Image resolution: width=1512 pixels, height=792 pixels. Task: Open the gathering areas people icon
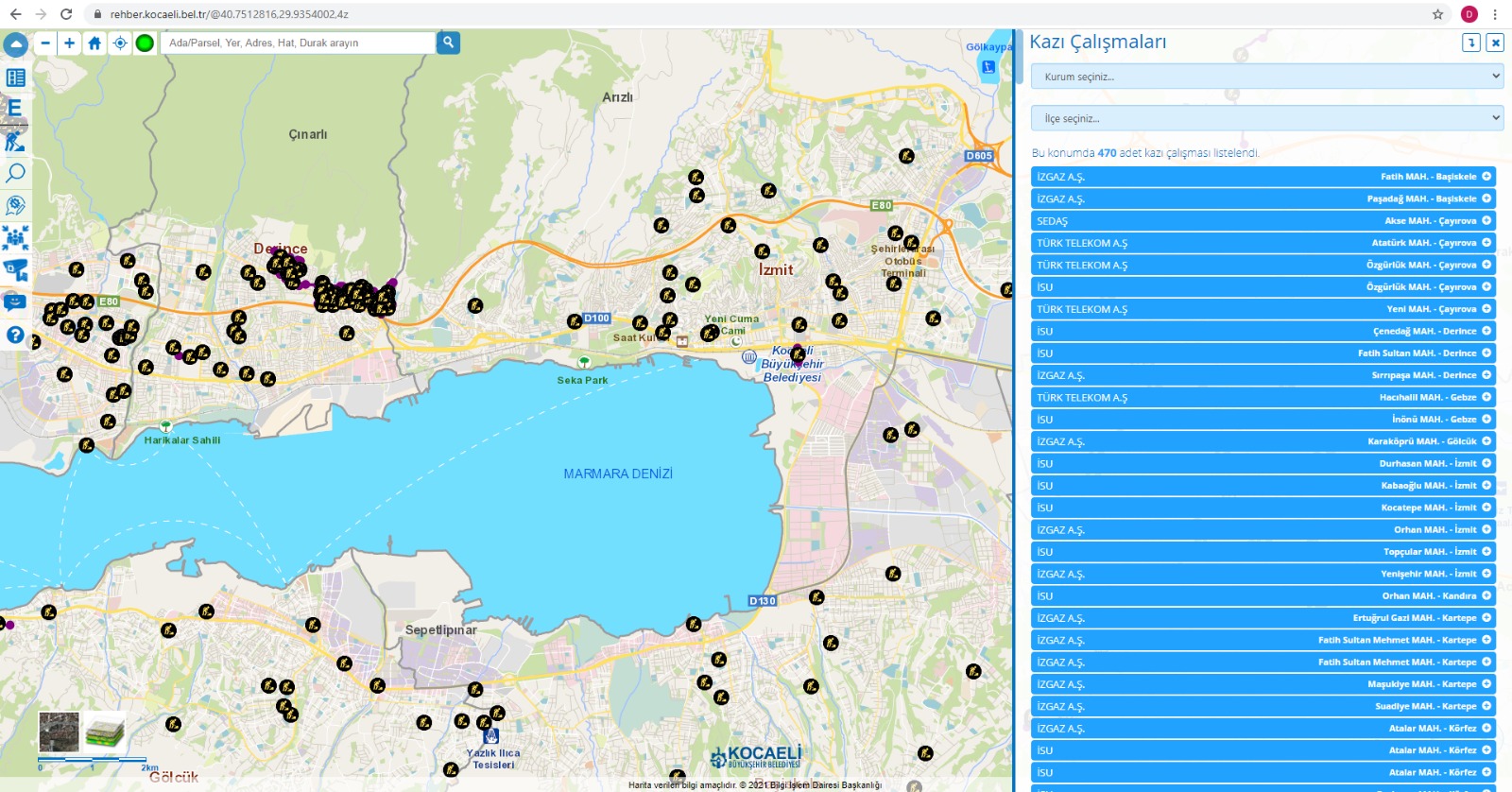[x=15, y=238]
